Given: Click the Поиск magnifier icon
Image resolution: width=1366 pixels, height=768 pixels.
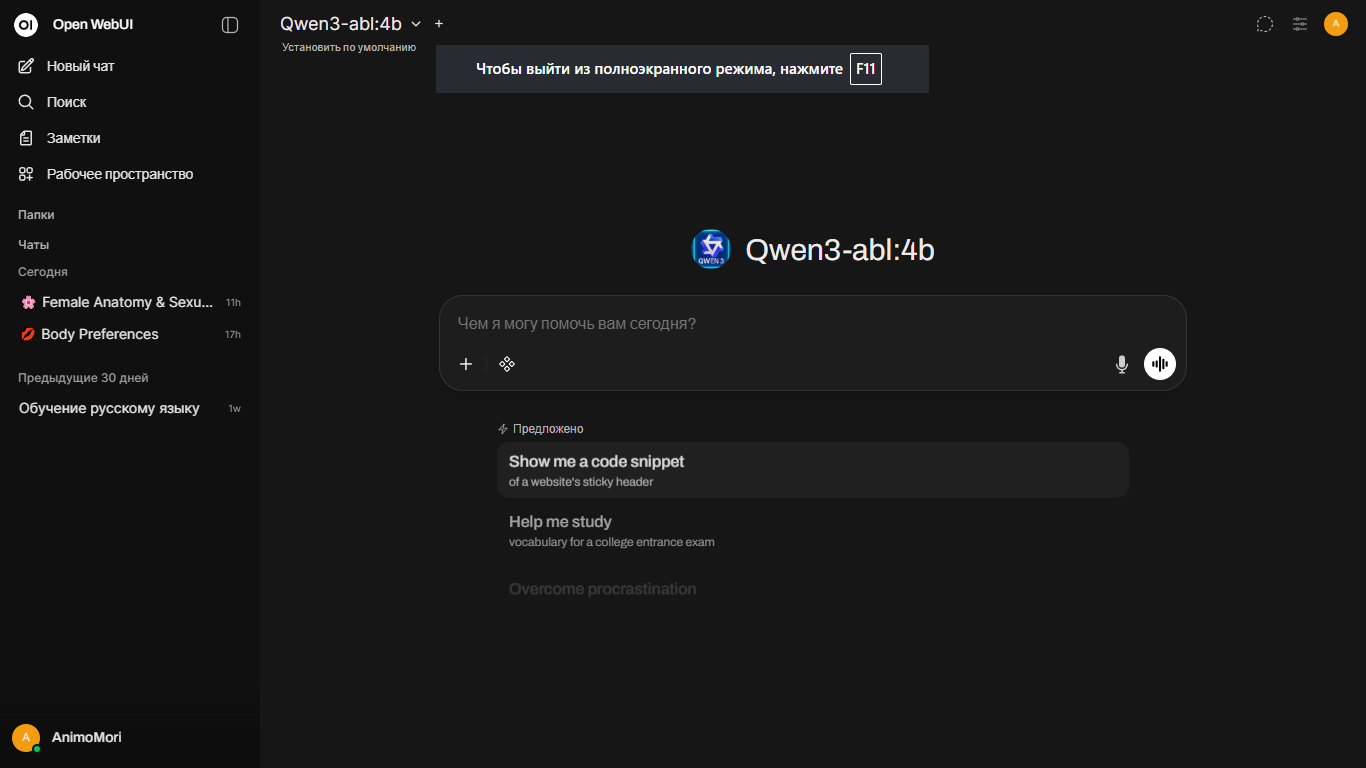Looking at the screenshot, I should point(27,102).
